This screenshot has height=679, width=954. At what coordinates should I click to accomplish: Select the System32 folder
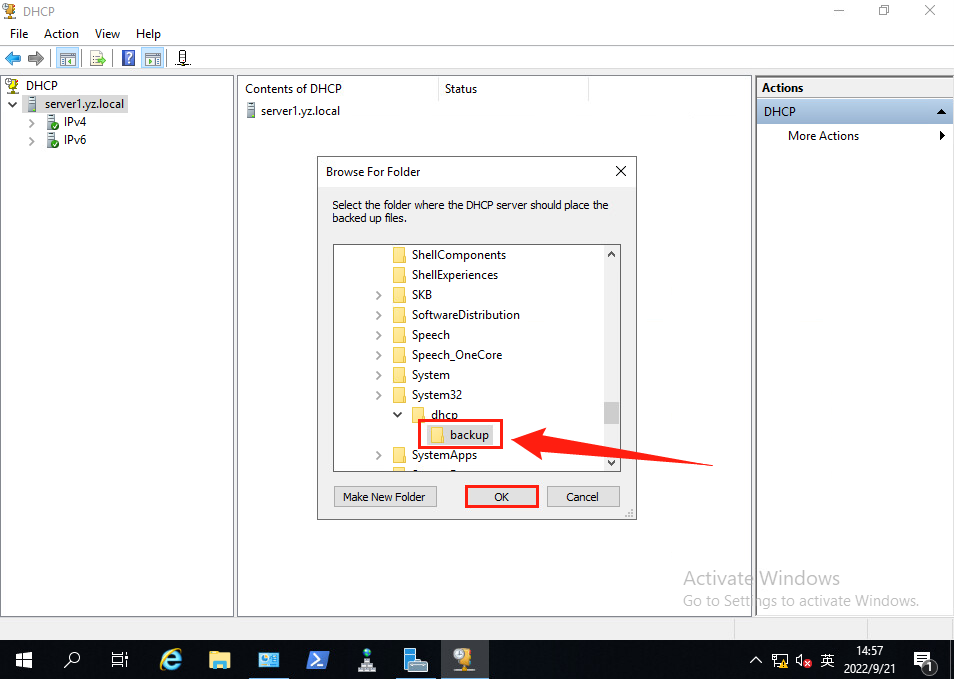[437, 395]
